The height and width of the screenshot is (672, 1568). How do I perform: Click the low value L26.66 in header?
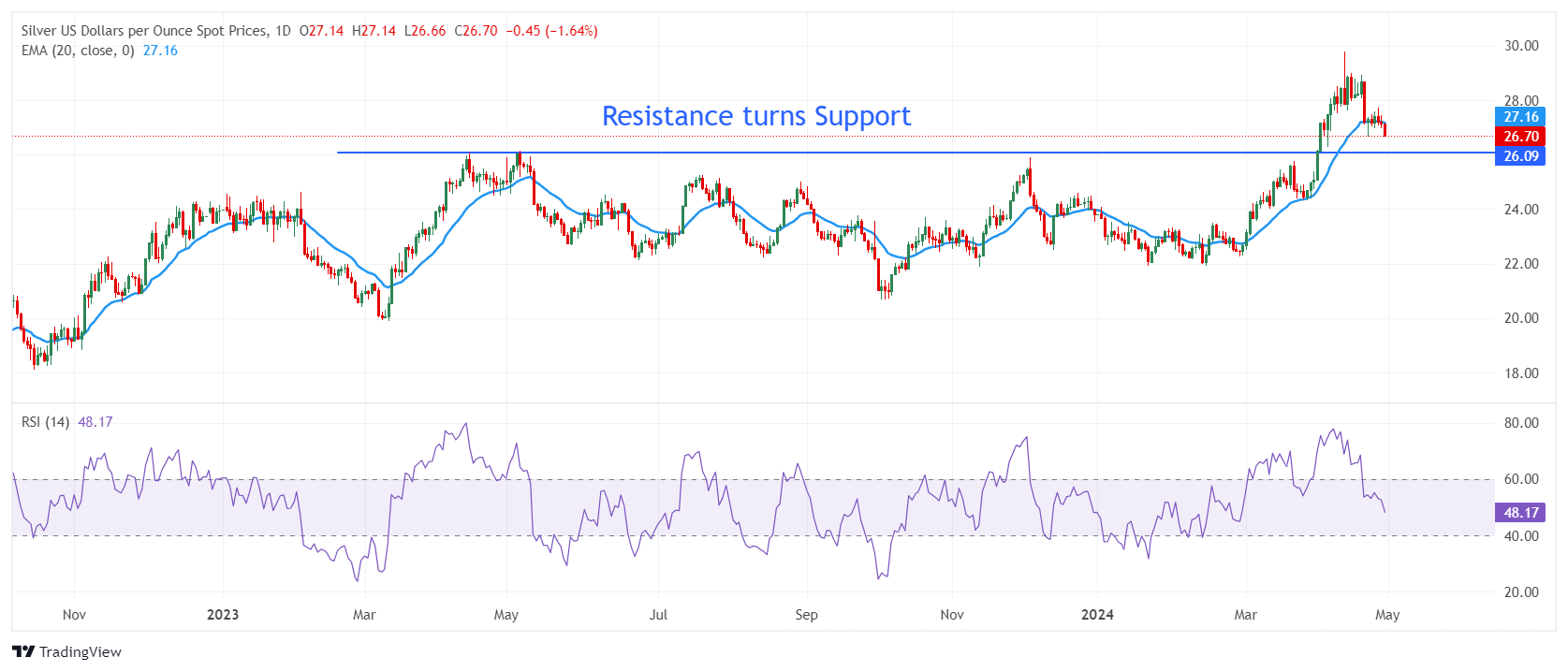click(x=425, y=31)
